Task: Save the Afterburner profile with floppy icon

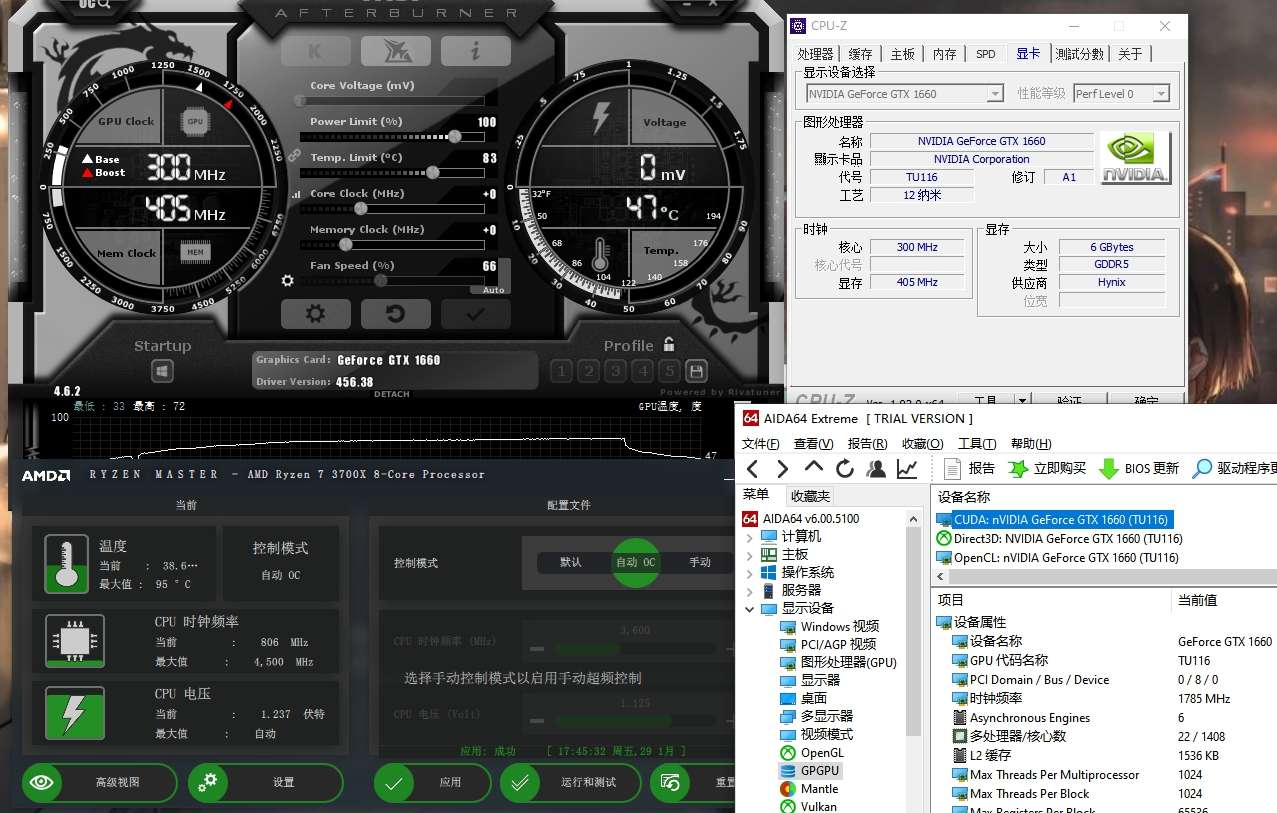Action: point(697,371)
